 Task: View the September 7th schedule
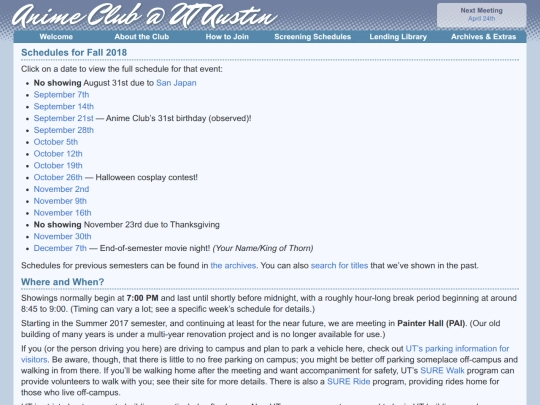[x=61, y=95]
